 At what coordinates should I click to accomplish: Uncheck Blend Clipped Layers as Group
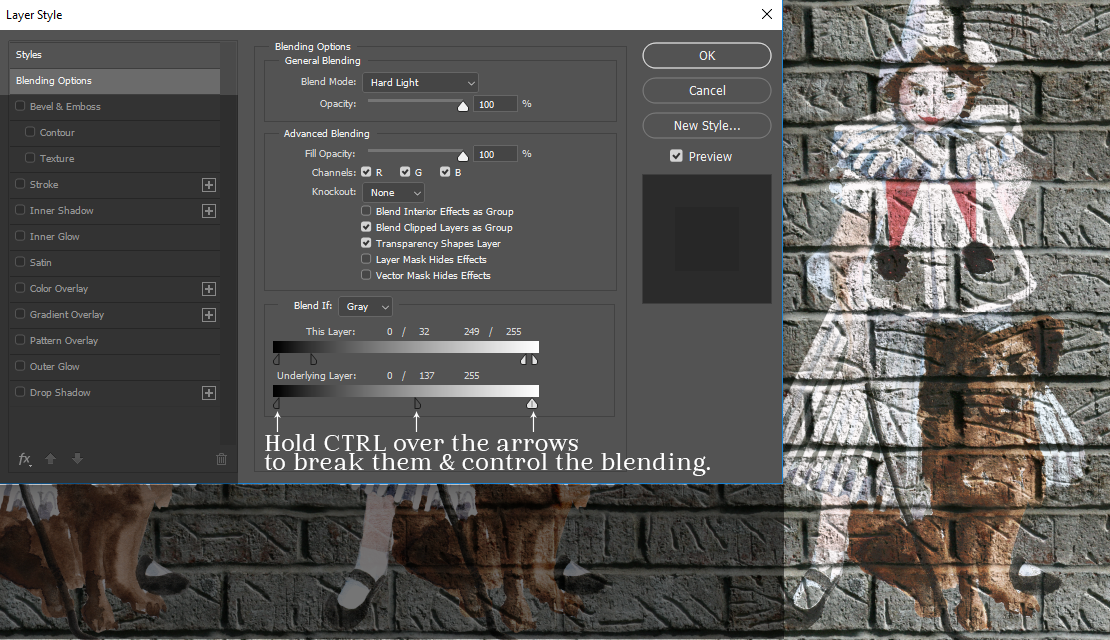[x=366, y=227]
